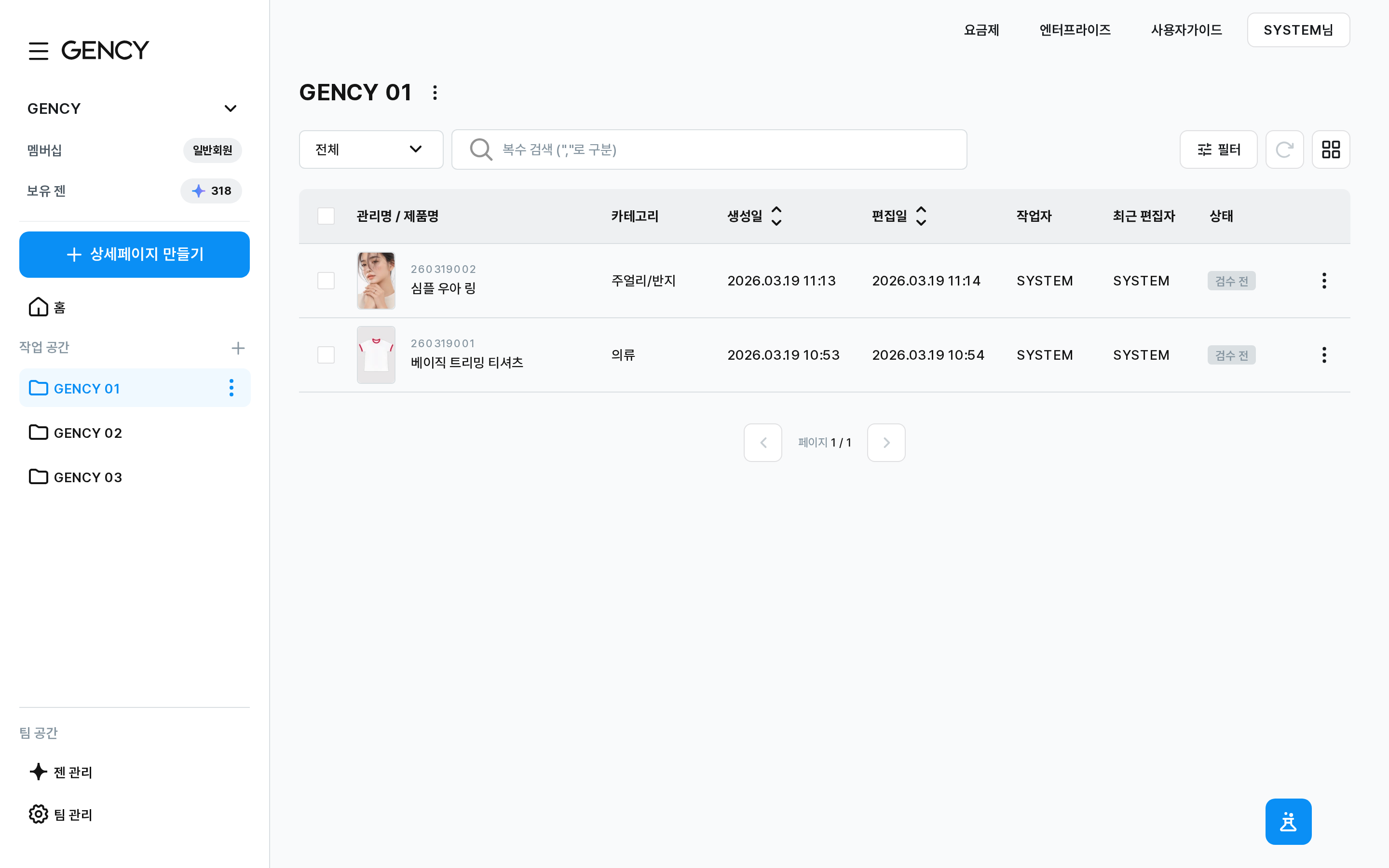This screenshot has height=868, width=1389.
Task: Click the GENCY logo
Action: click(x=105, y=51)
